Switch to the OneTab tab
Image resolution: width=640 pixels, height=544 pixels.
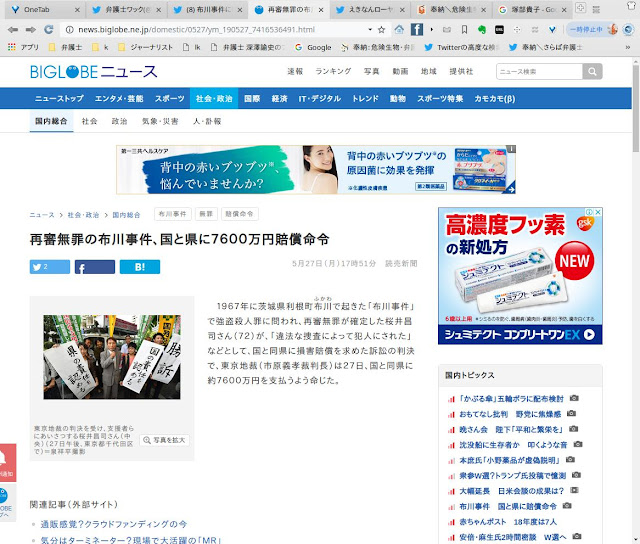coord(45,10)
